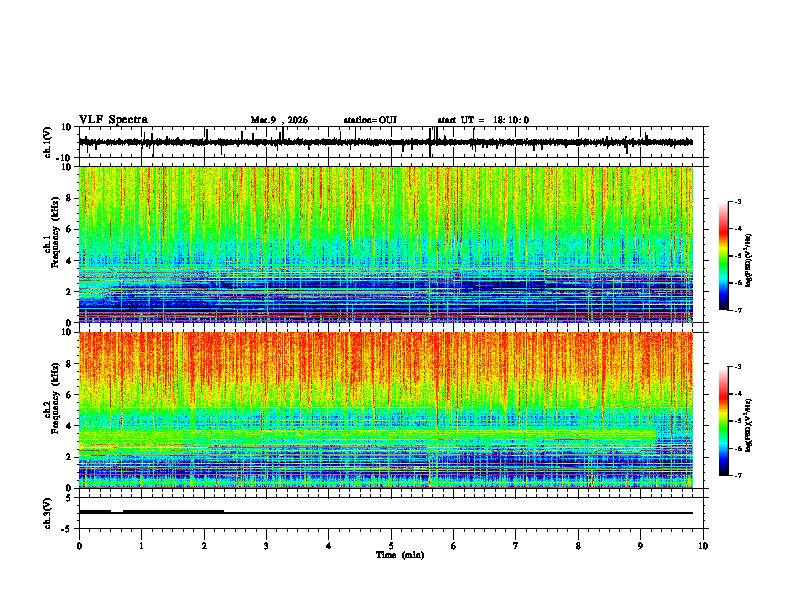
Task: Click the ch.1 spectrogram plot
Action: point(386,244)
